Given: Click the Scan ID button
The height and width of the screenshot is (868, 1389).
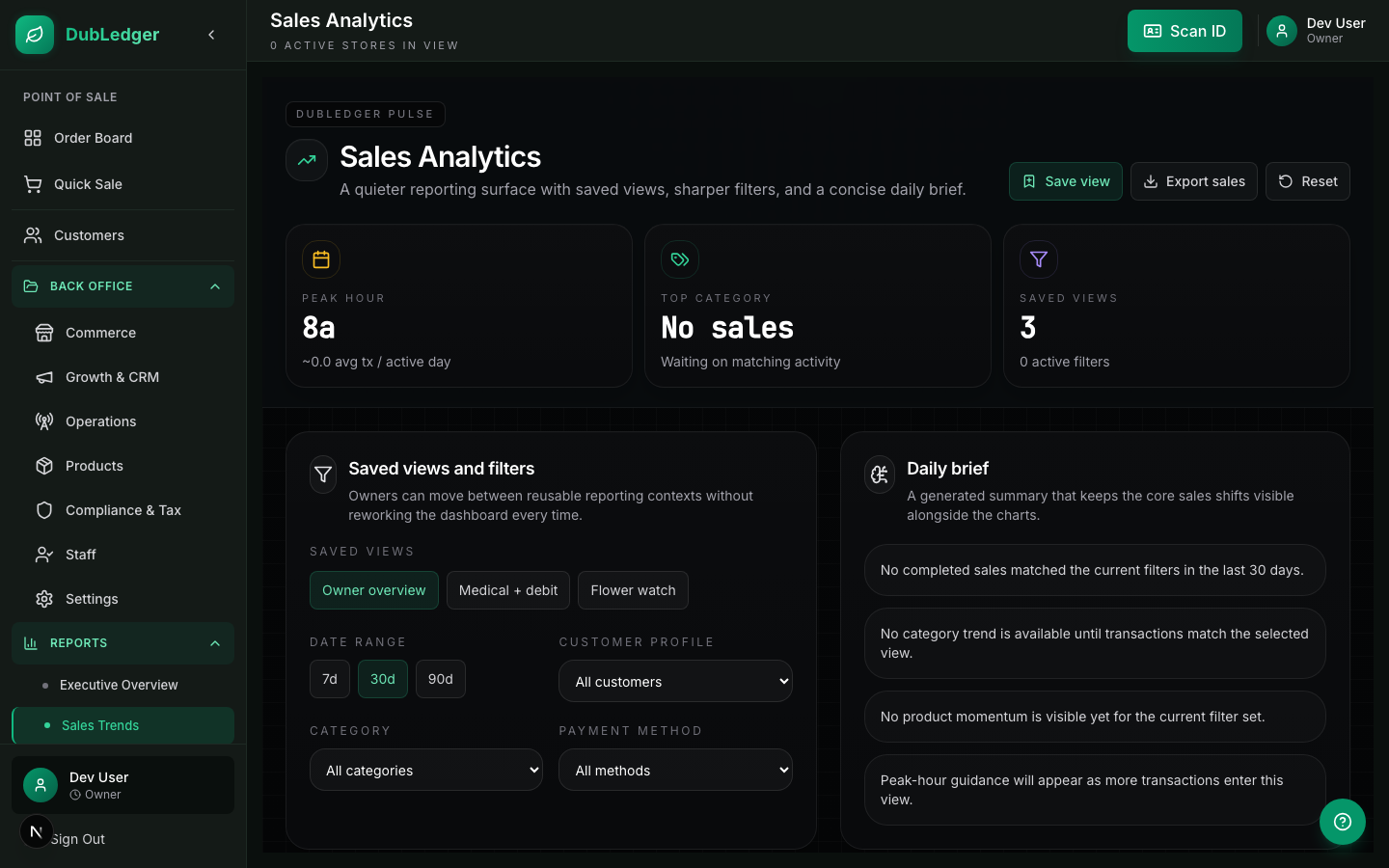Looking at the screenshot, I should 1185,31.
